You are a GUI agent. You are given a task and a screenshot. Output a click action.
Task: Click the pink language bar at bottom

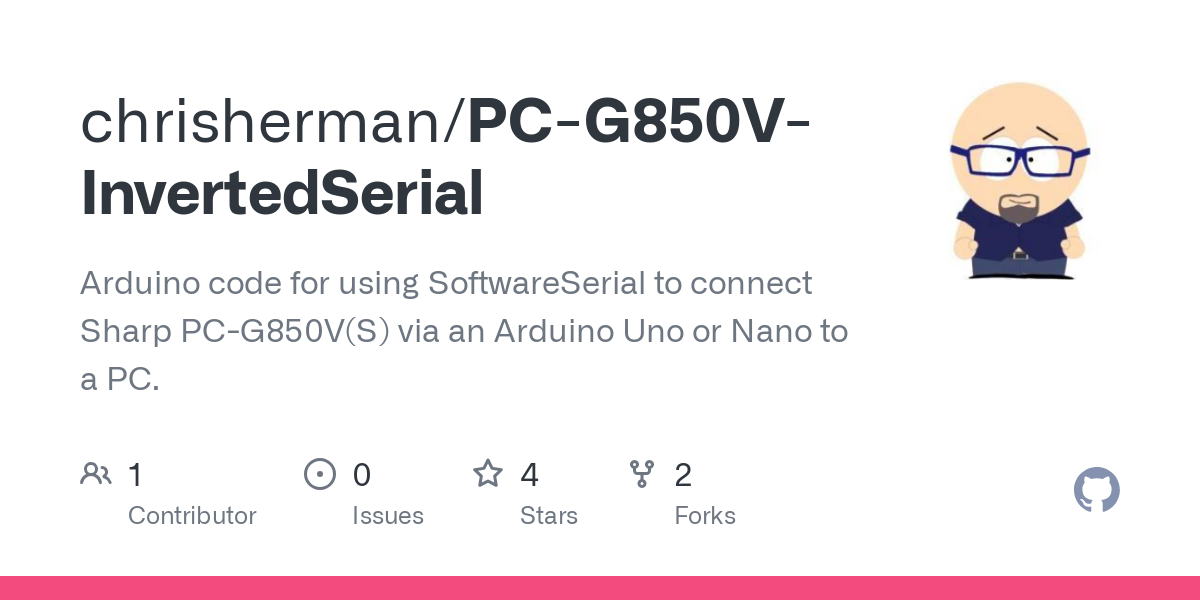[x=600, y=588]
